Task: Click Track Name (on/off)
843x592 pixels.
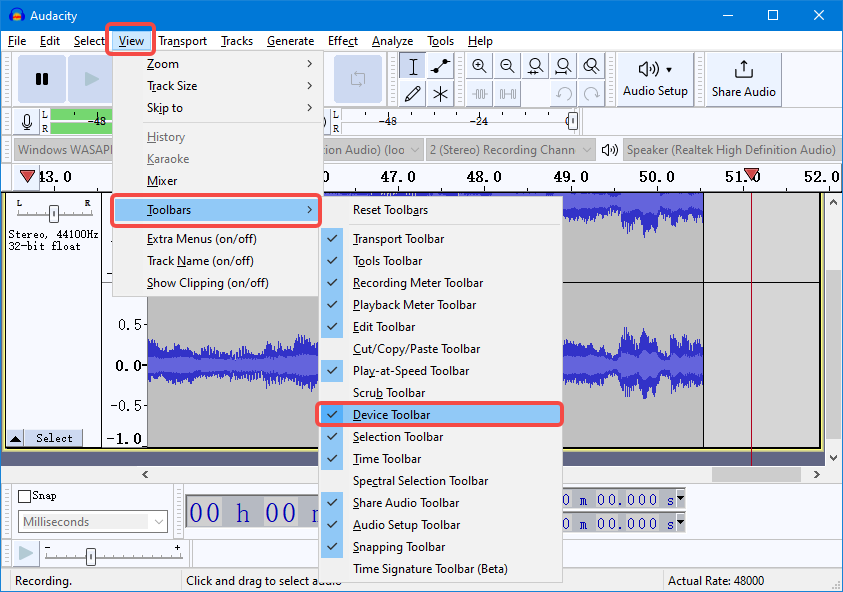Action: click(x=217, y=261)
